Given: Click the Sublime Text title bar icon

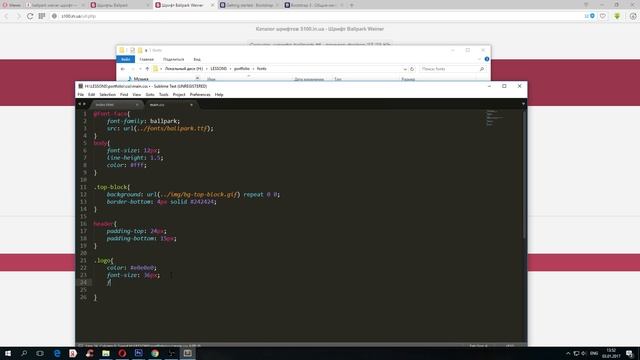Looking at the screenshot, I should [80, 86].
